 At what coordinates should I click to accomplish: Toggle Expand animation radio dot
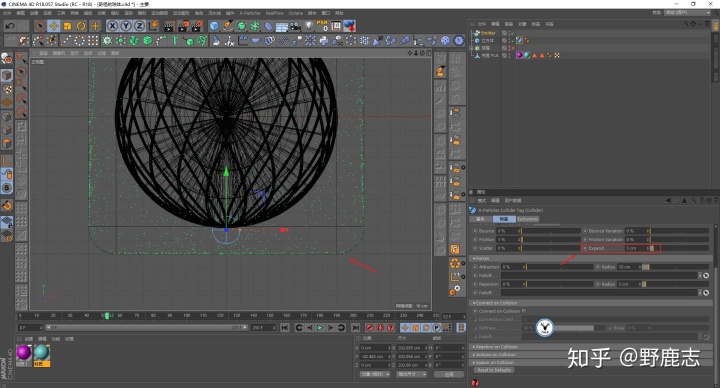click(x=585, y=248)
